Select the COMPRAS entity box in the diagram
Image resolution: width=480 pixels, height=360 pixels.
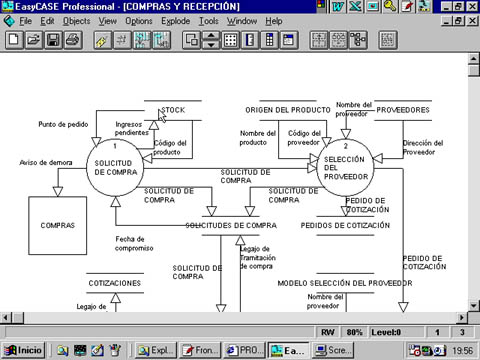click(58, 226)
